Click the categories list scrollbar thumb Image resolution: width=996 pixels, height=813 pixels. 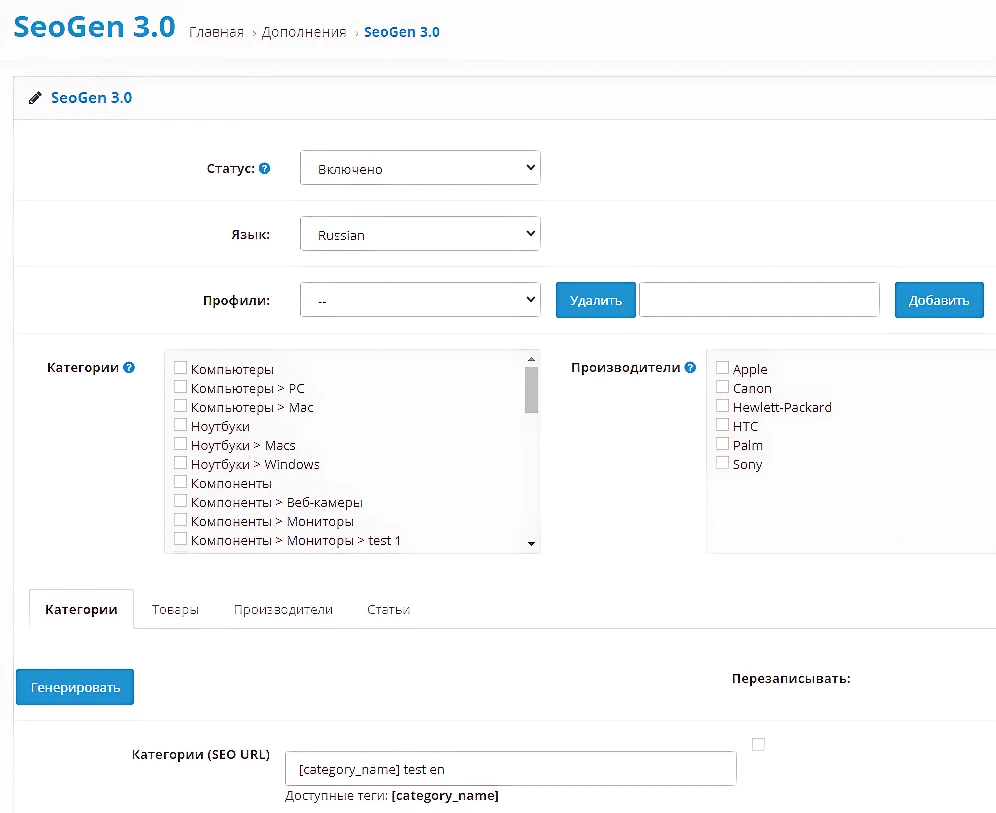(532, 390)
